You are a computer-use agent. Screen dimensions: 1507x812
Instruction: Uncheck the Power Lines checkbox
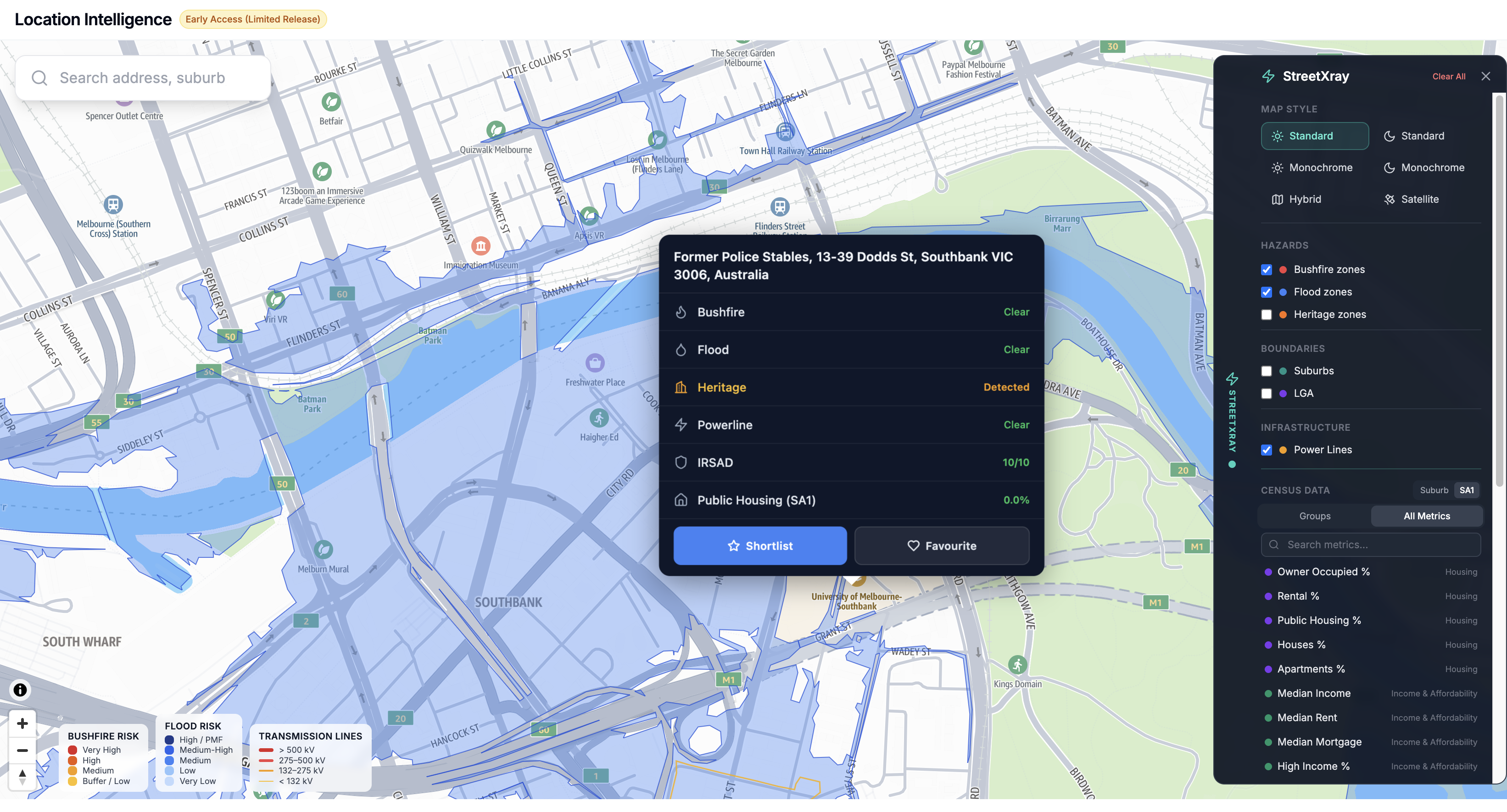[x=1266, y=450]
